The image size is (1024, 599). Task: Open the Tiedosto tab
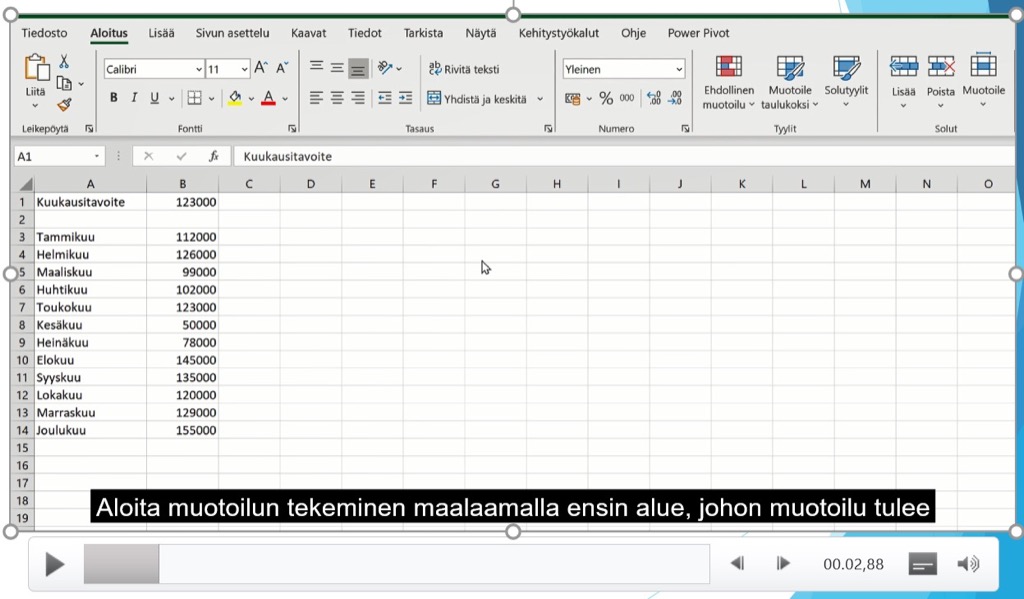click(44, 33)
